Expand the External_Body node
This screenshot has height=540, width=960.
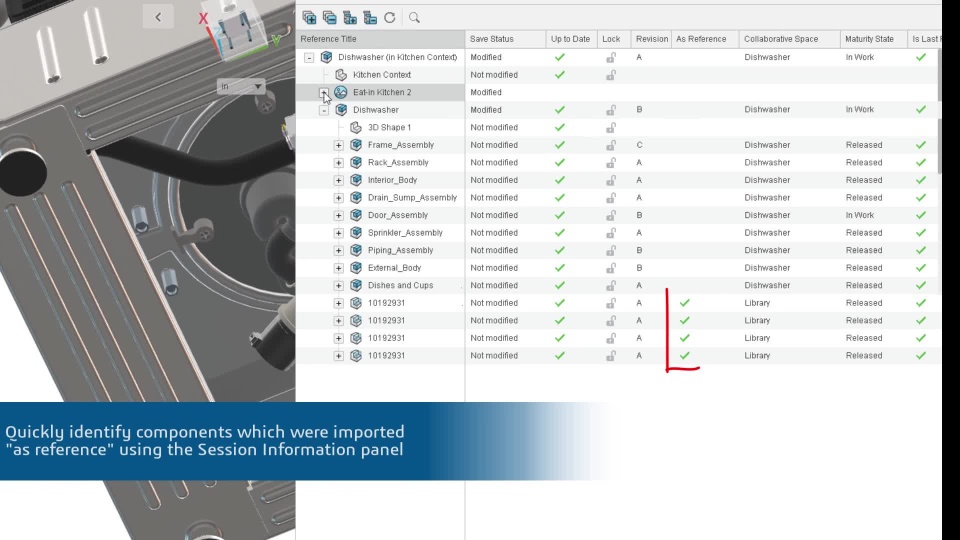[x=339, y=268]
